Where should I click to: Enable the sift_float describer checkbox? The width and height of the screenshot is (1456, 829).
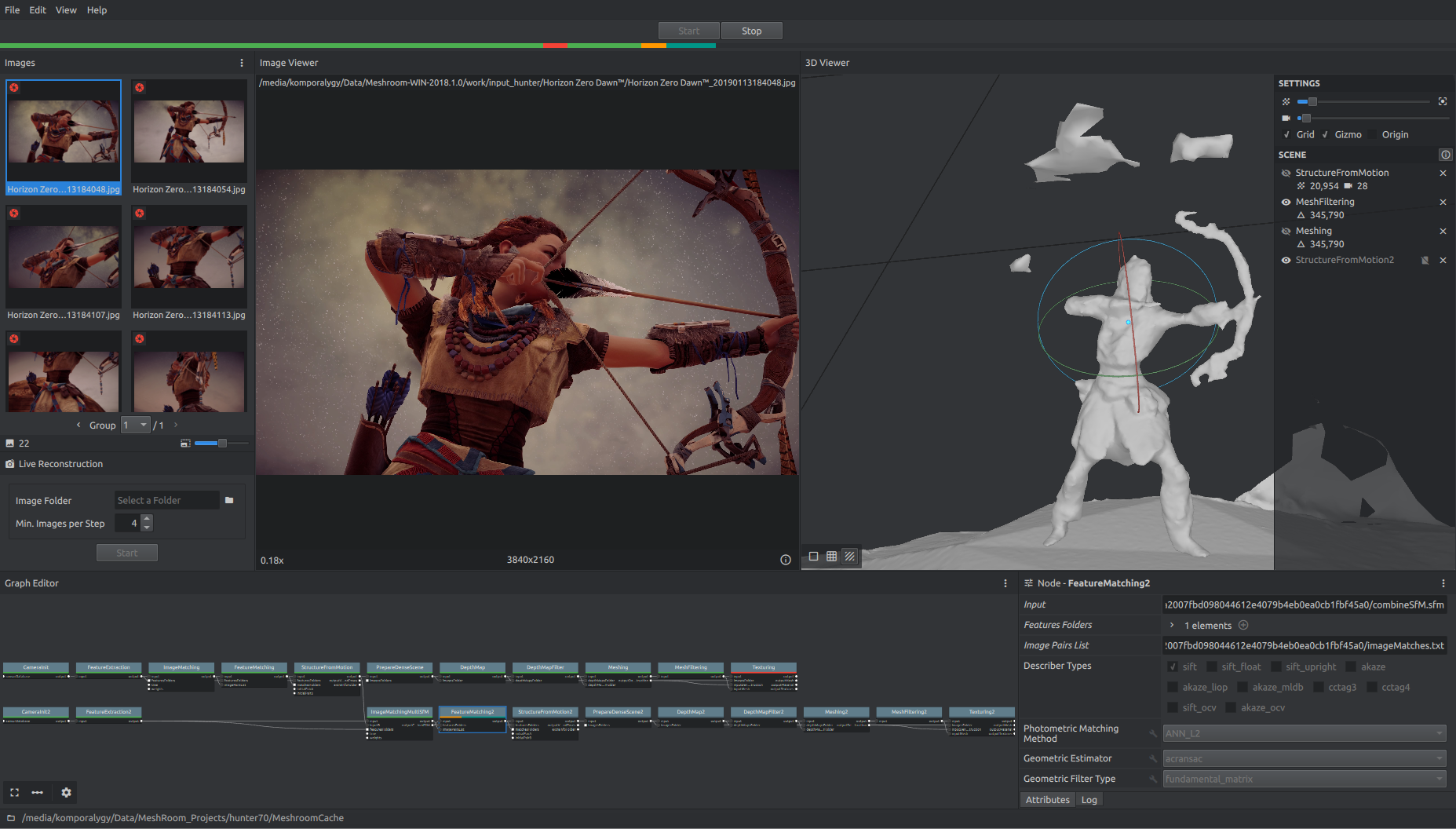[x=1212, y=666]
